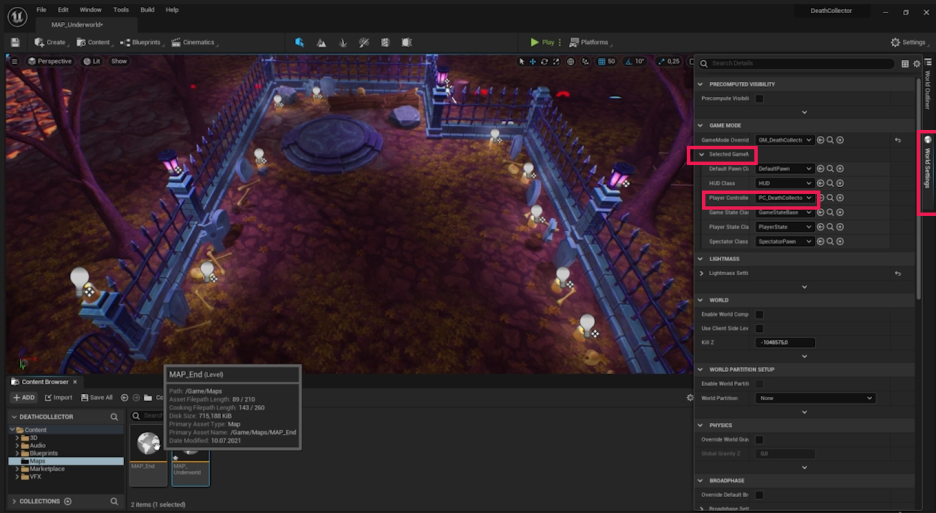Open Player Controller PC_DeathCollector dropdown

click(x=784, y=198)
